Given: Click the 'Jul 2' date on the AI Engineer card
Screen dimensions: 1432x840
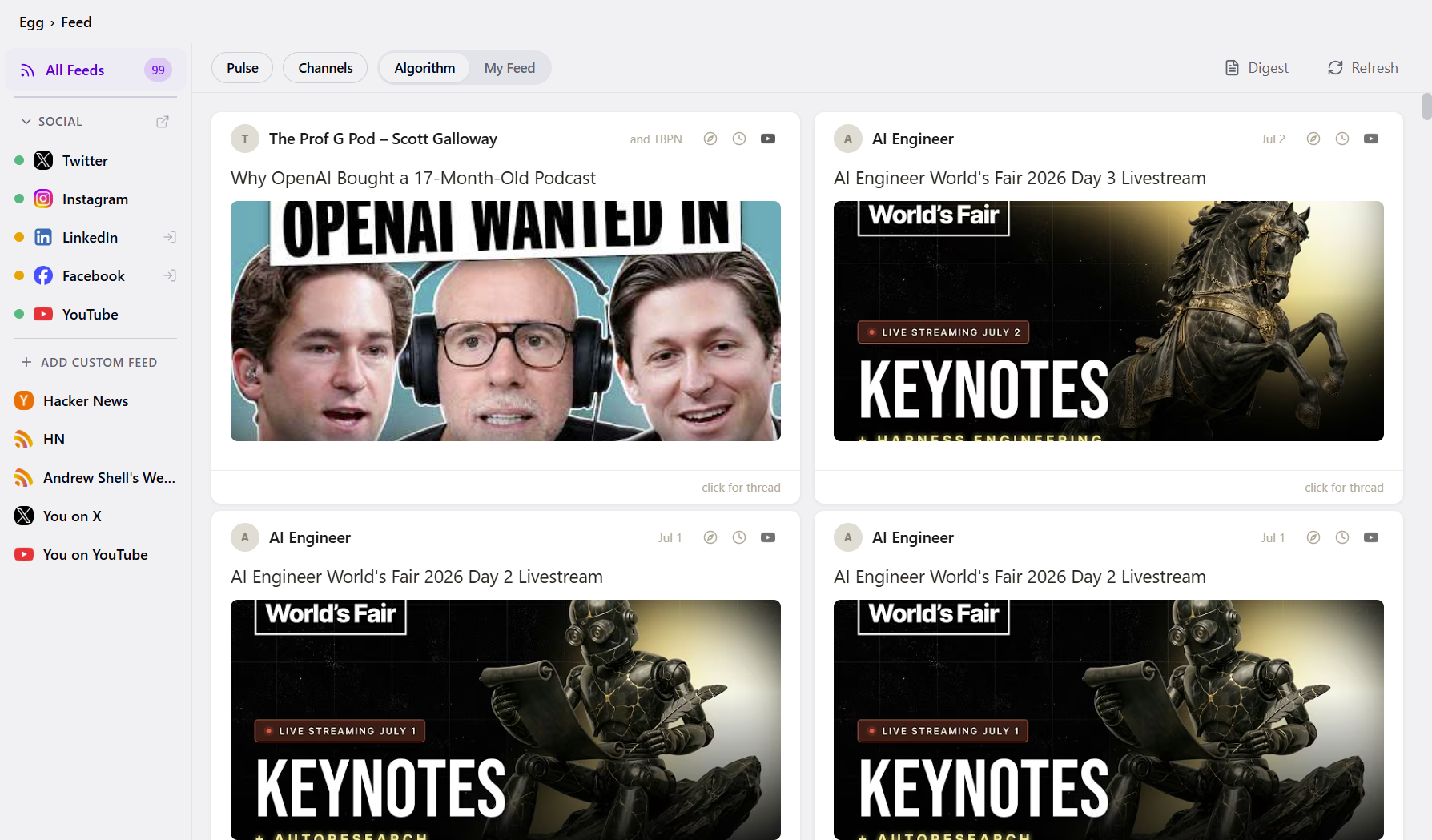Looking at the screenshot, I should tap(1273, 139).
